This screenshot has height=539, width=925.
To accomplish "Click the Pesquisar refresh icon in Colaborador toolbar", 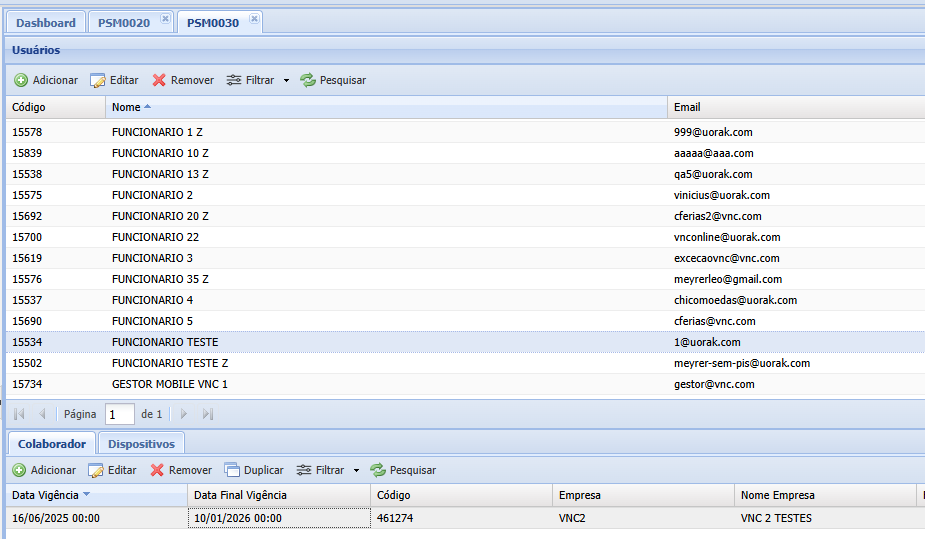I will (378, 470).
